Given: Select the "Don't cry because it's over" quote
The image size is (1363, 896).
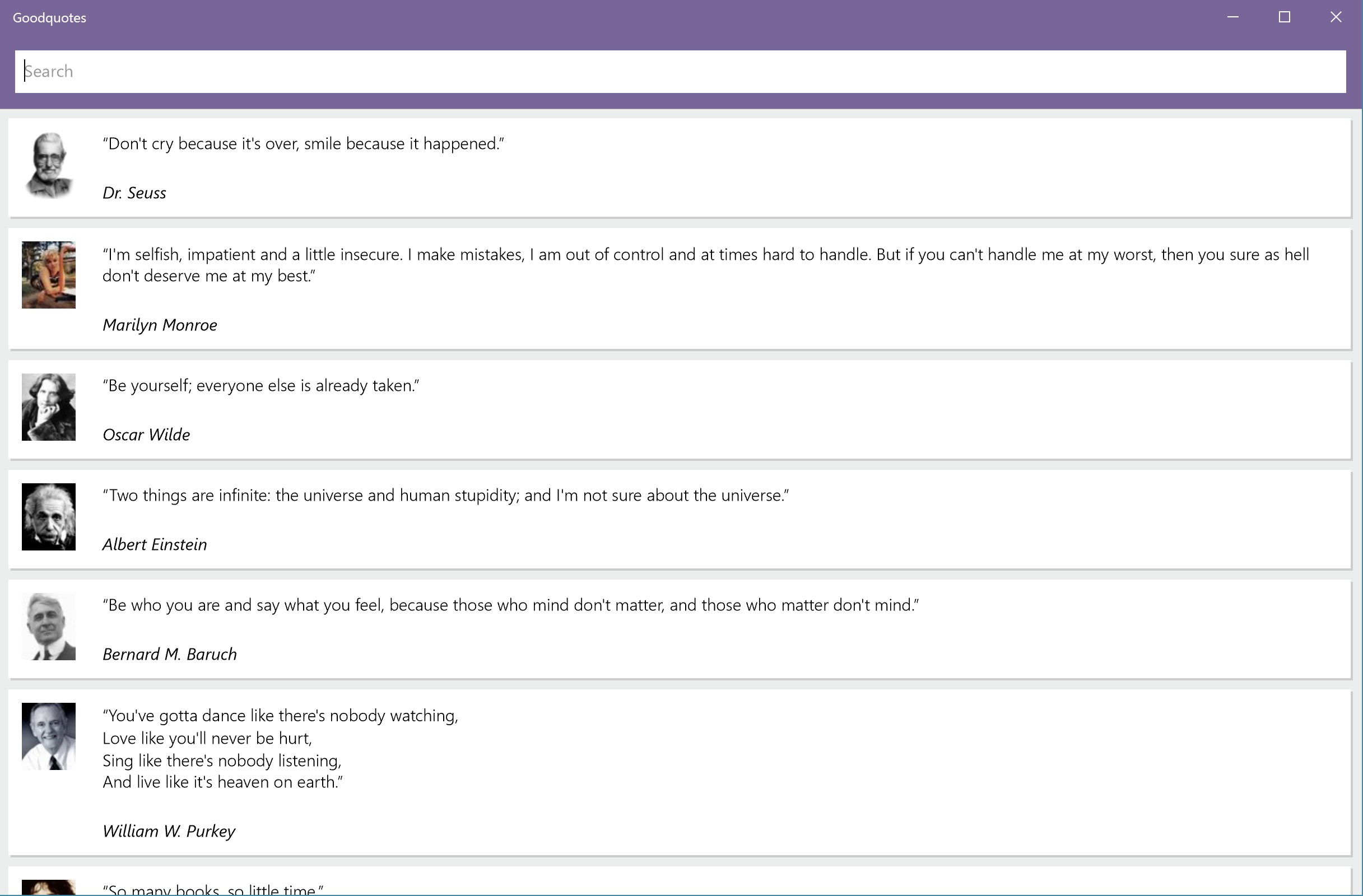Looking at the screenshot, I should pyautogui.click(x=303, y=144).
